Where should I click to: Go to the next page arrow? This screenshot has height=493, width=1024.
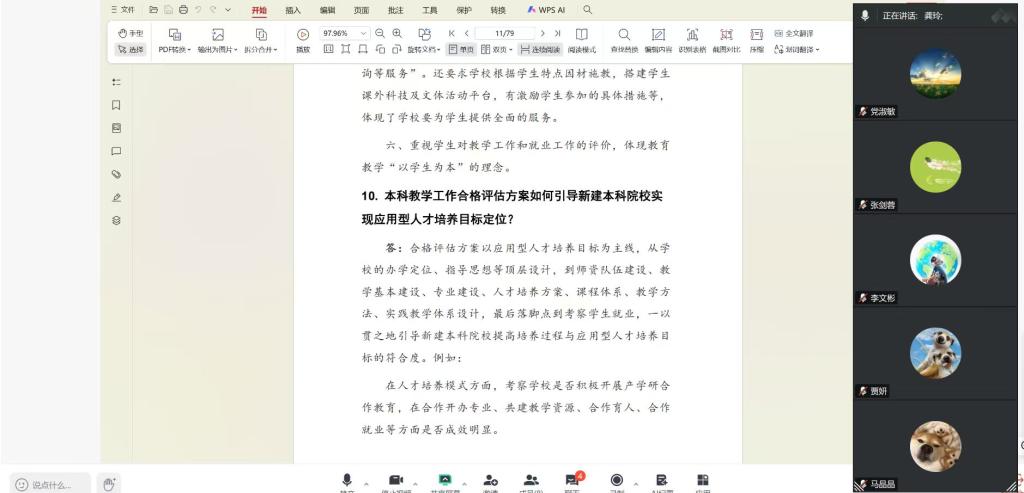(x=543, y=33)
